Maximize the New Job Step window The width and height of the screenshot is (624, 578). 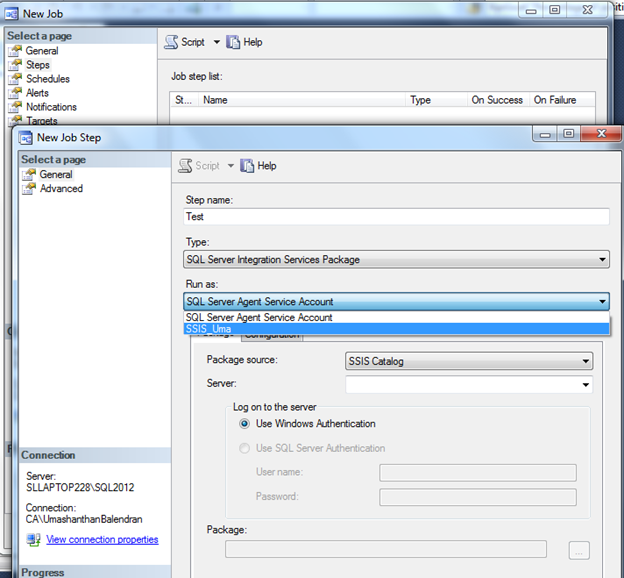point(569,134)
